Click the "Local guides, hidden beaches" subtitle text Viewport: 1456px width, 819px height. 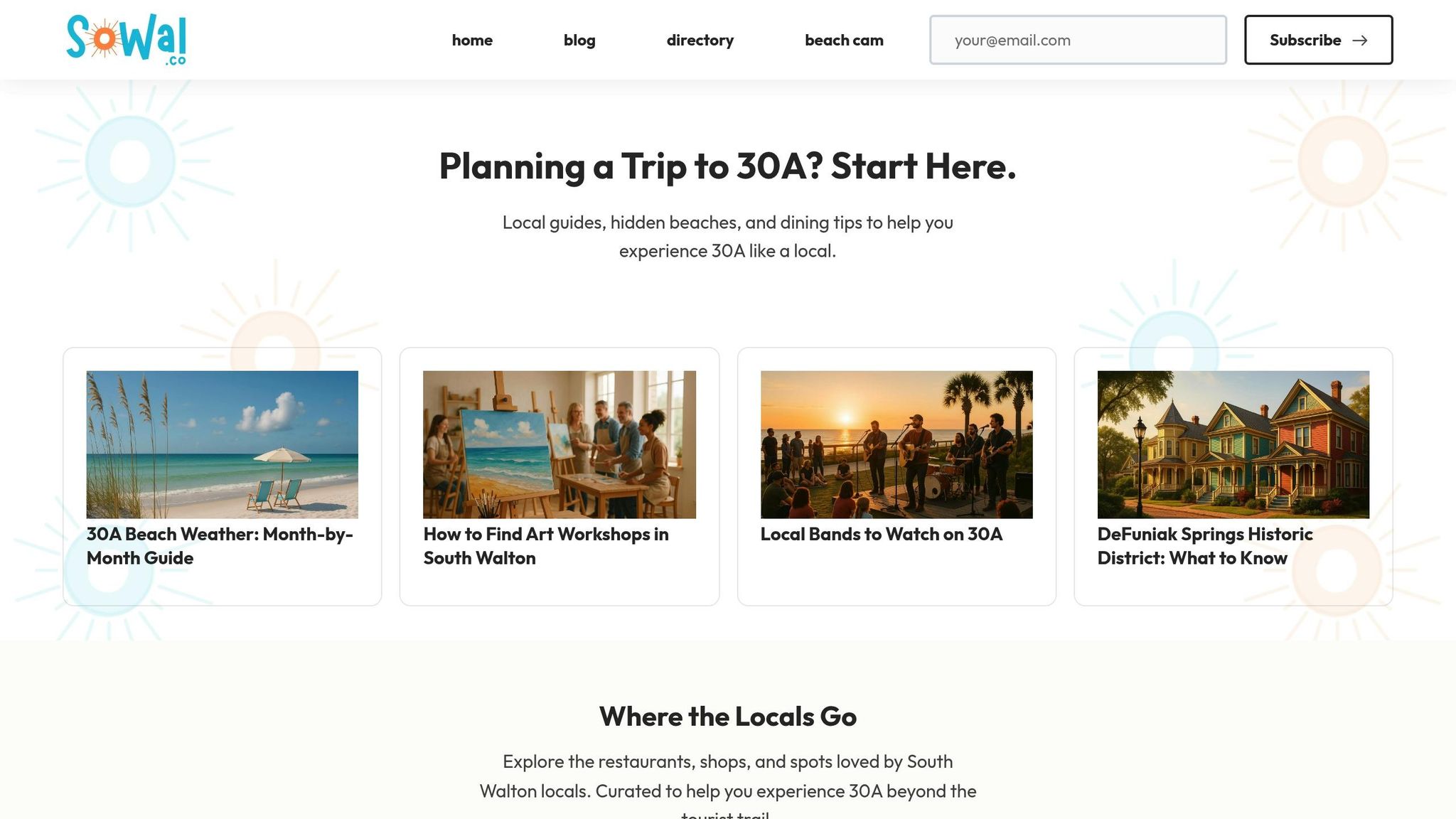point(727,237)
